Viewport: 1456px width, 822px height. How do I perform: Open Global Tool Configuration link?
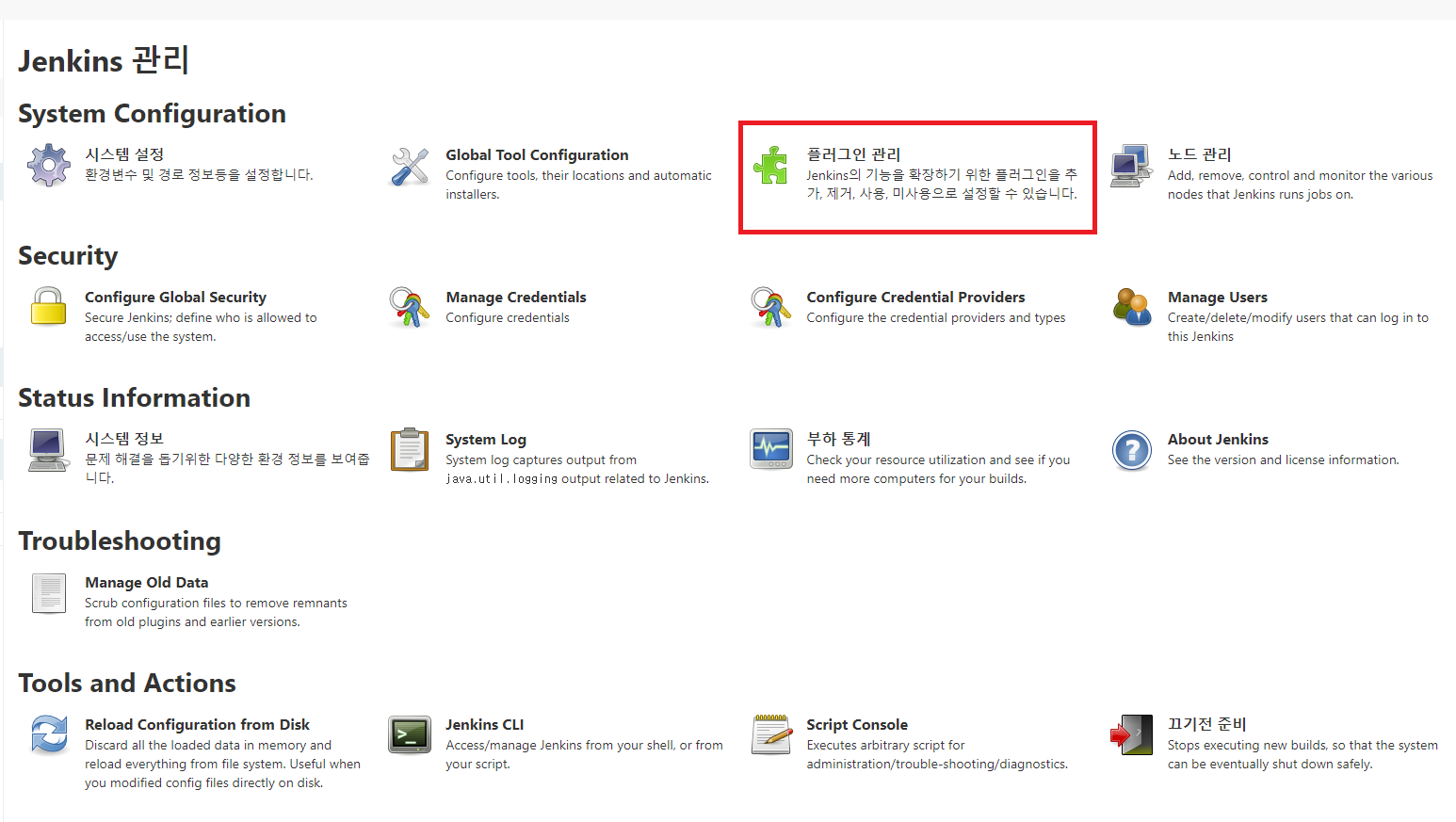pos(537,154)
